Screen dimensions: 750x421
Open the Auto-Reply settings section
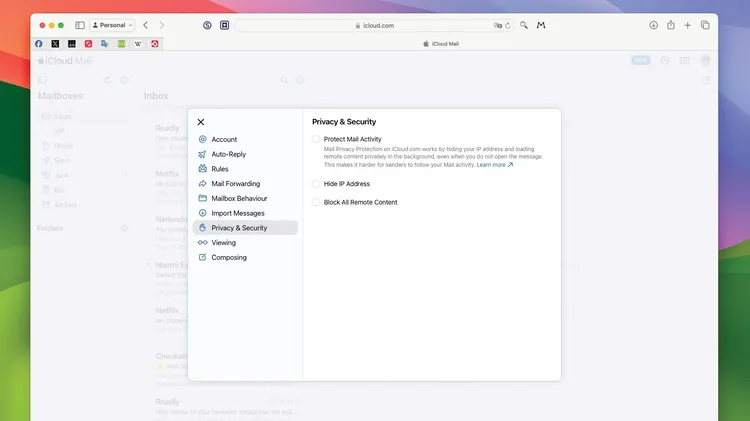(x=245, y=154)
